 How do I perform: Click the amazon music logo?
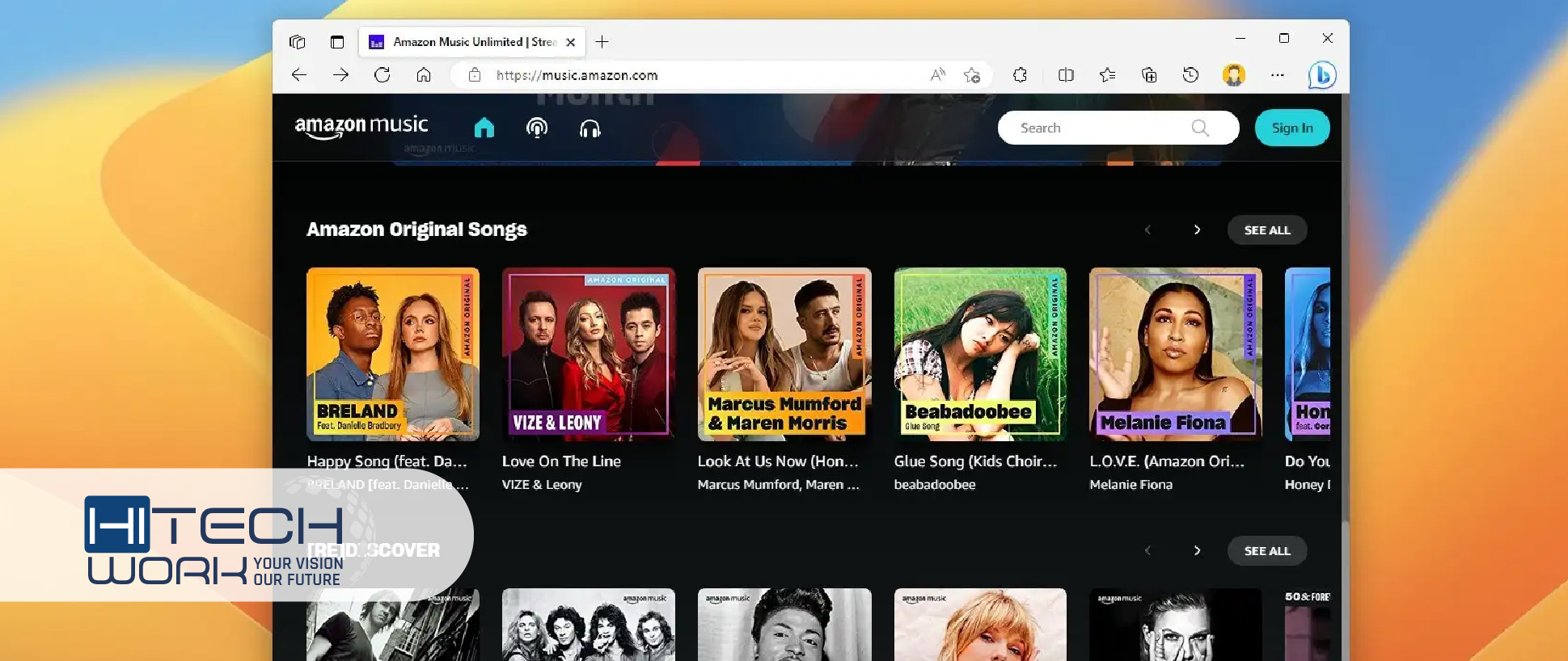click(361, 127)
